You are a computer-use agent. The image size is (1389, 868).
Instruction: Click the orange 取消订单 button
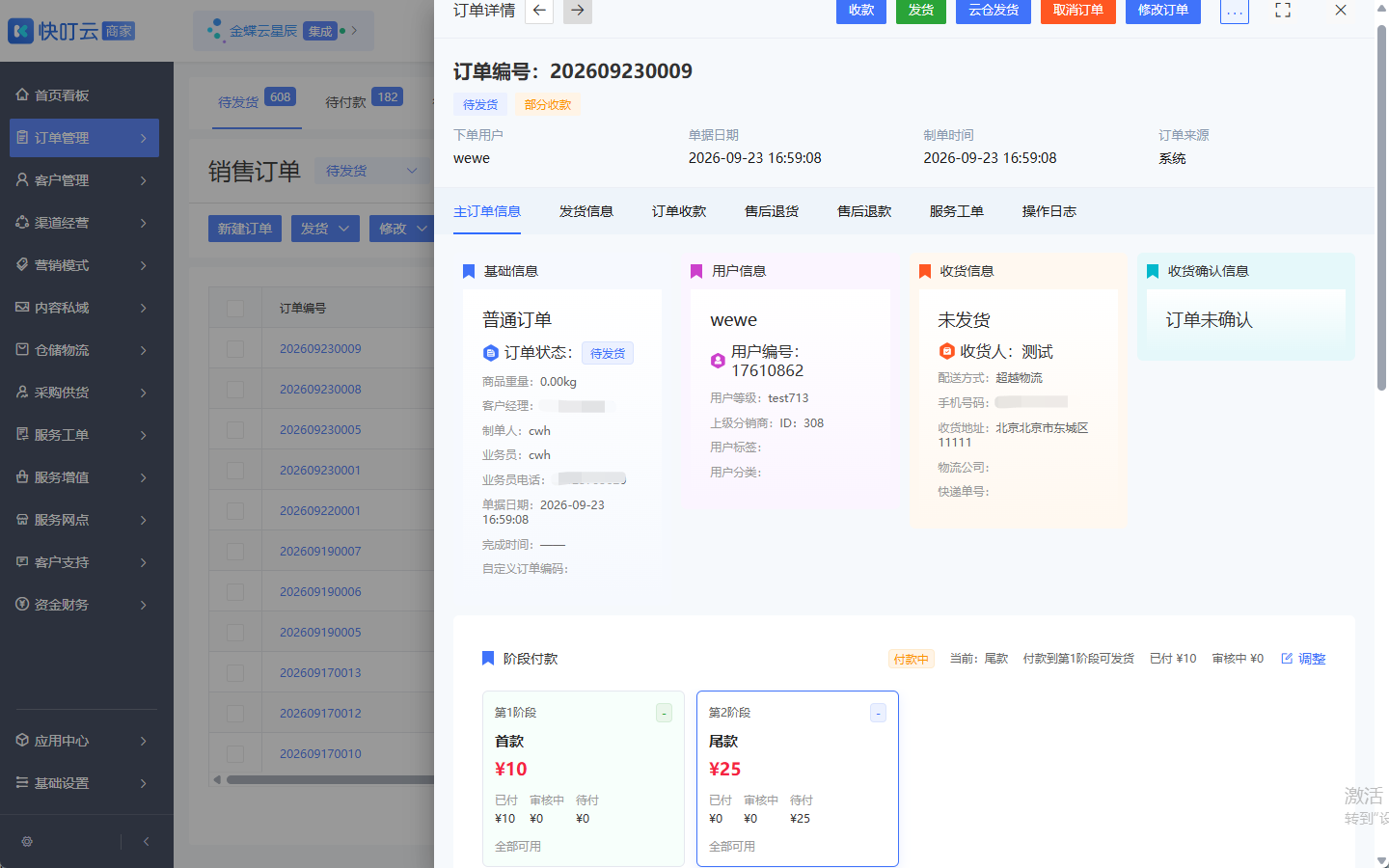[1078, 11]
